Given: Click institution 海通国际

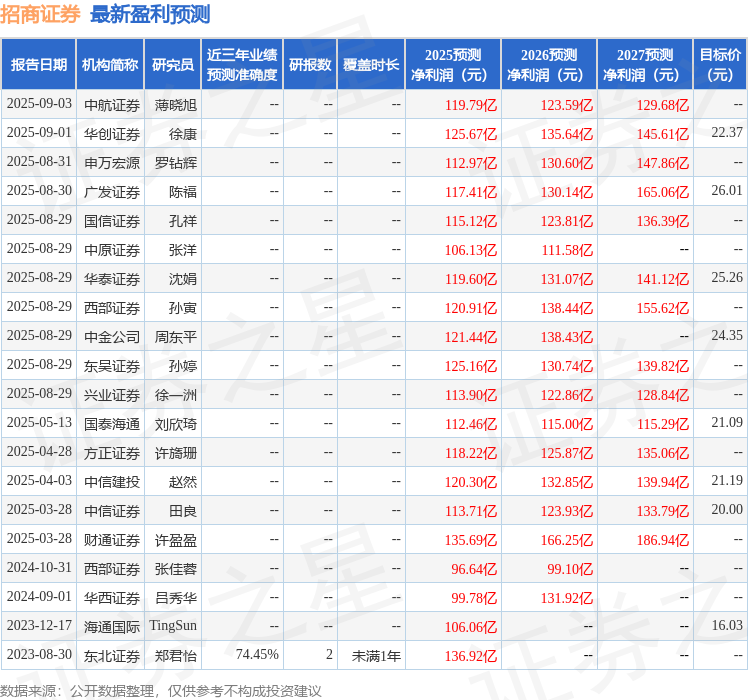Looking at the screenshot, I should 112,627.
